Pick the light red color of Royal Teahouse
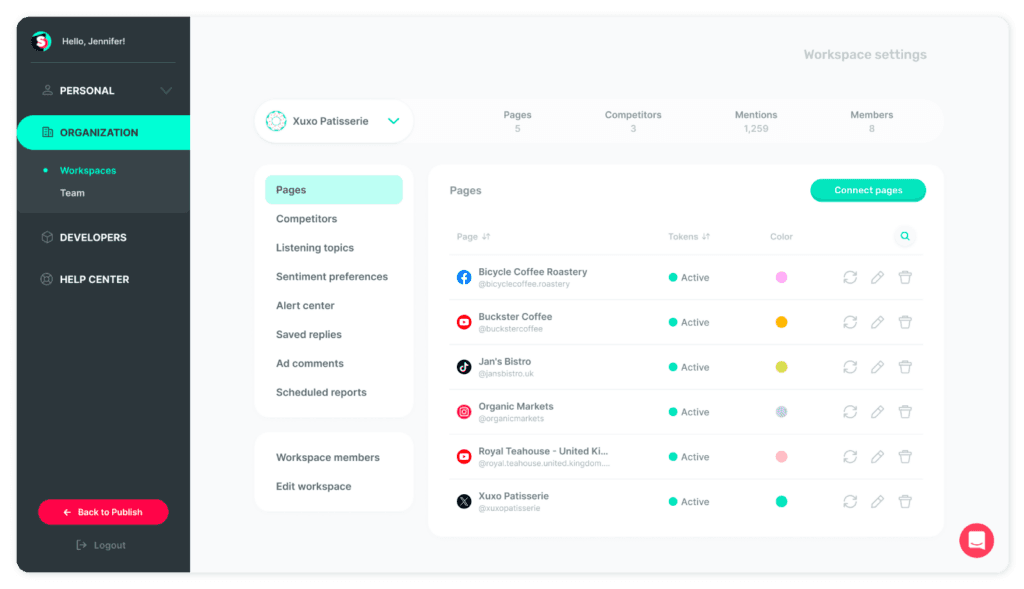This screenshot has height=589, width=1024. 781,457
